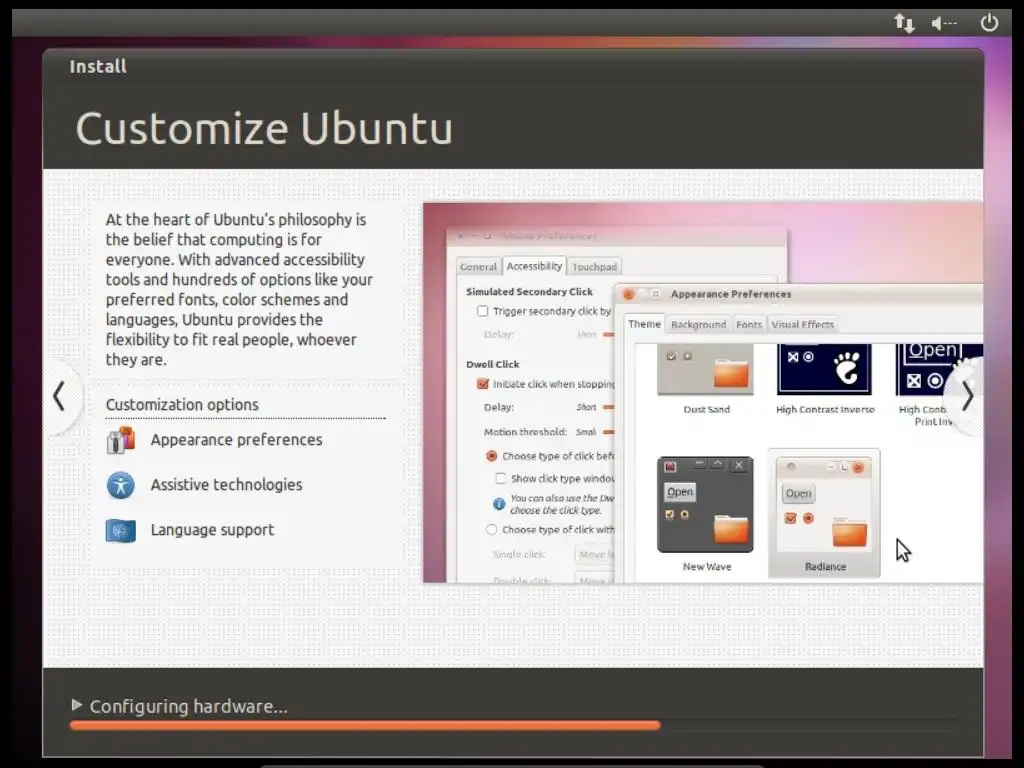1024x768 pixels.
Task: Click the Assistive technologies icon
Action: 121,485
